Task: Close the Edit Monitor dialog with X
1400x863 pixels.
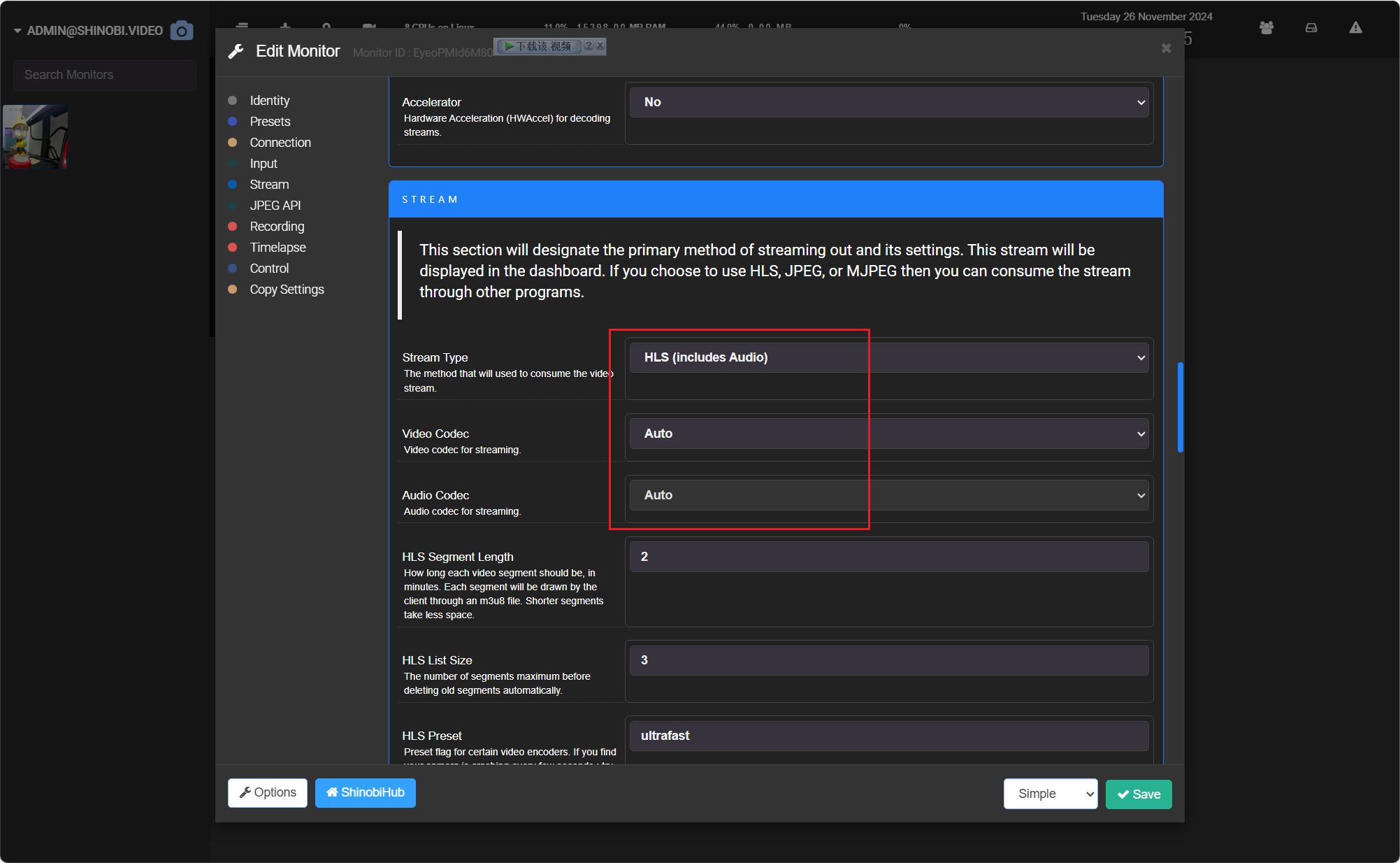Action: 1166,48
